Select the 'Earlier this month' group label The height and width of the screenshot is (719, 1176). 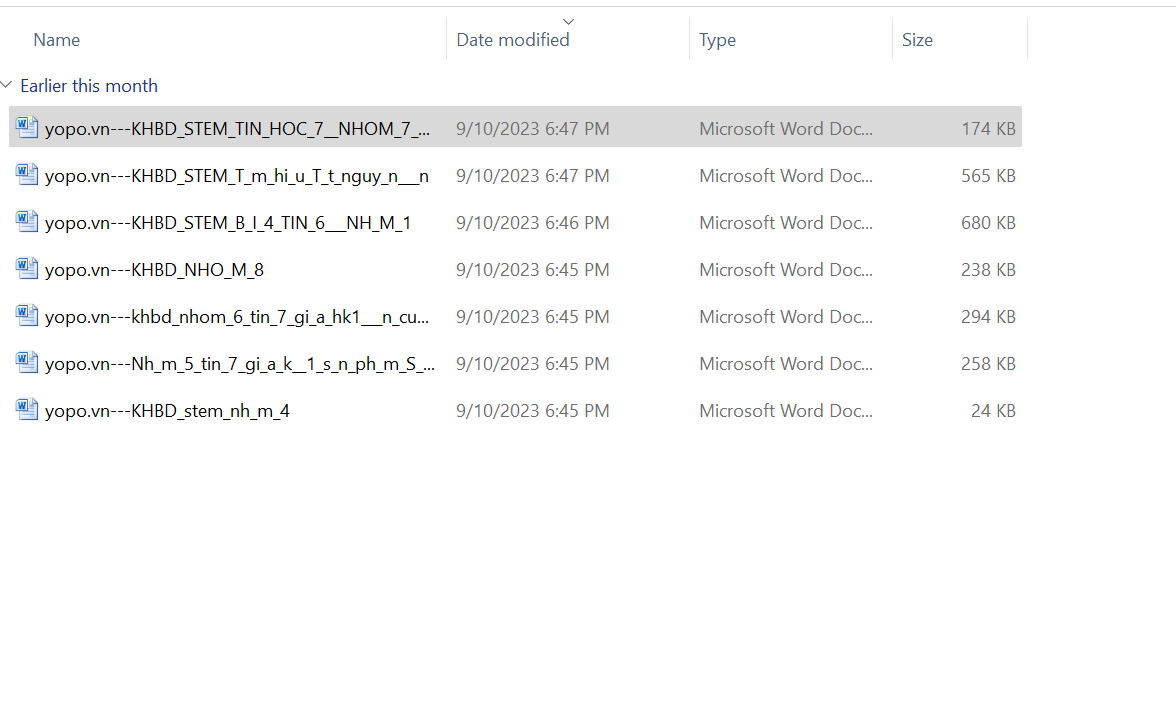point(89,86)
